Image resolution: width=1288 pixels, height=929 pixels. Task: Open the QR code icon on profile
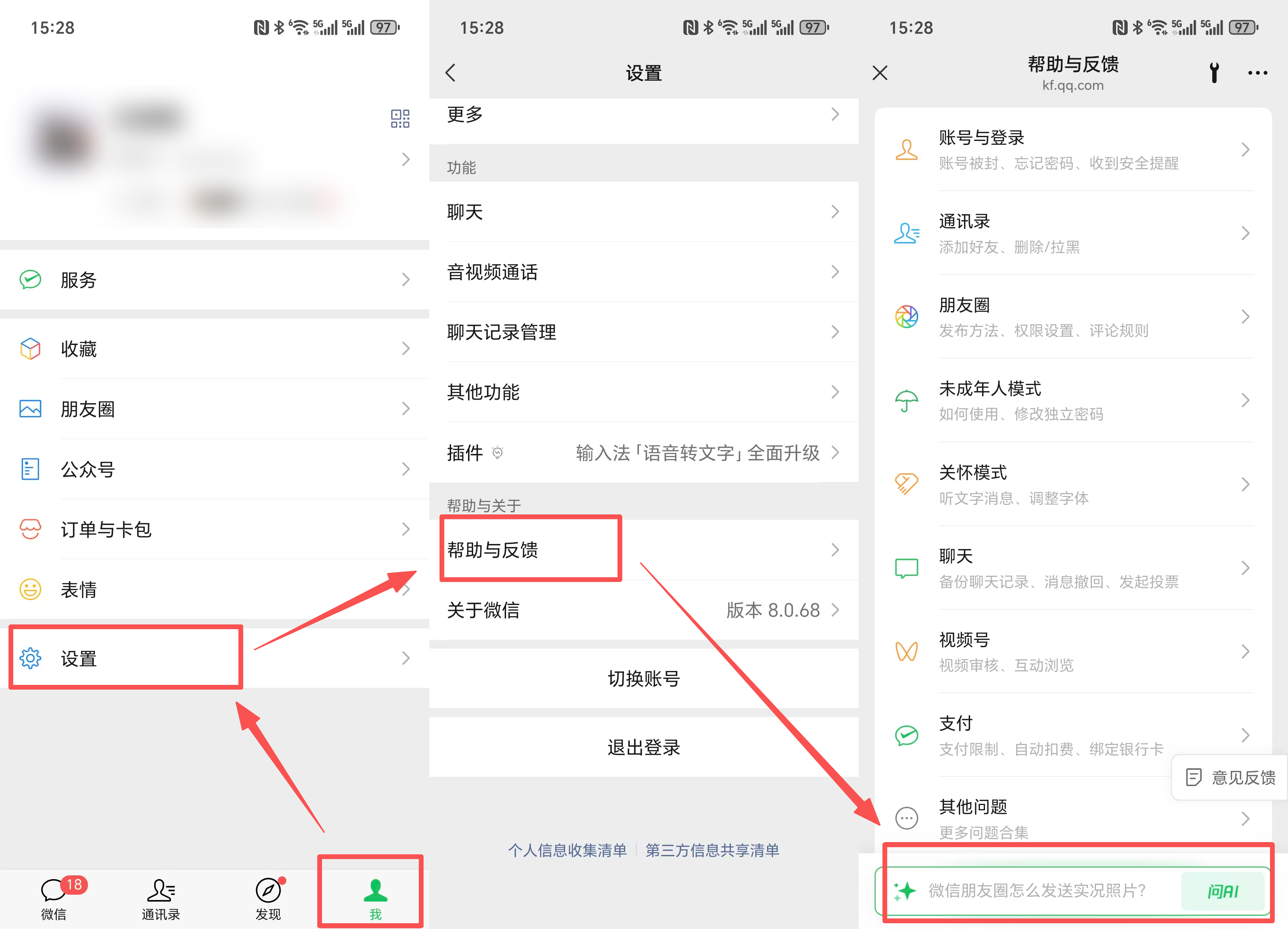[x=400, y=118]
